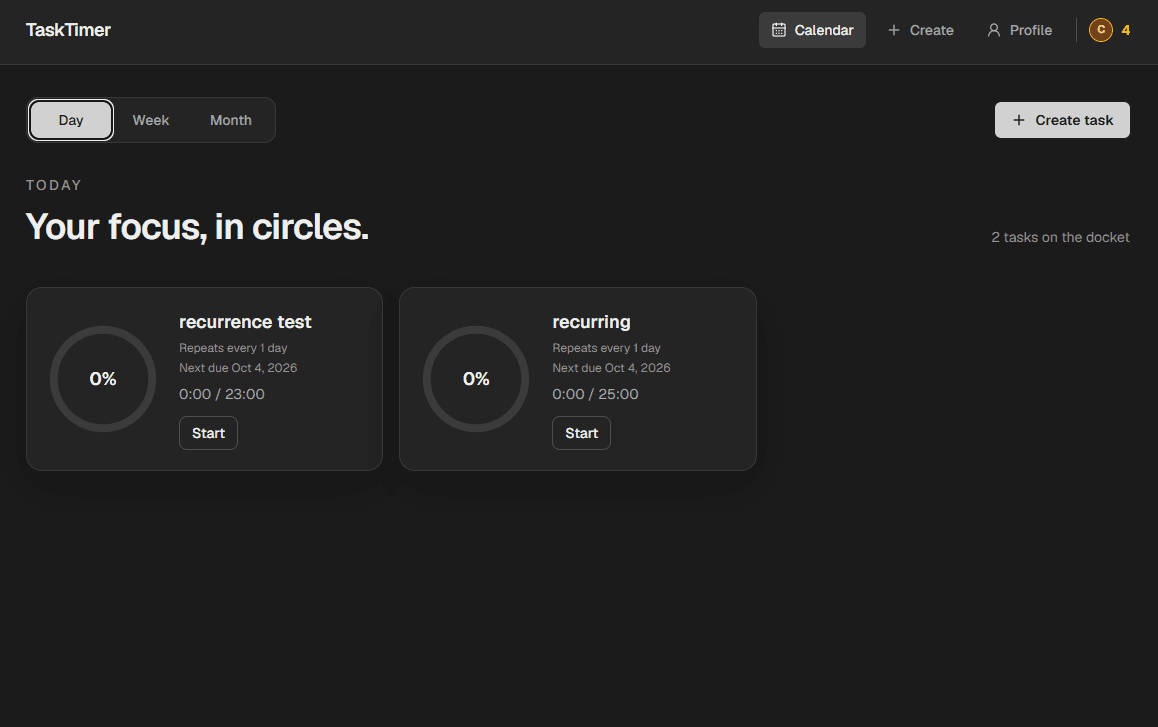Click progress circle of recurrence test

pyautogui.click(x=103, y=379)
